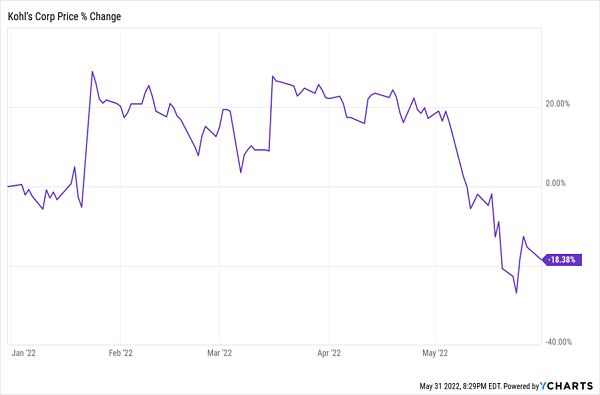
Task: Click the Powered by text
Action: (x=521, y=386)
